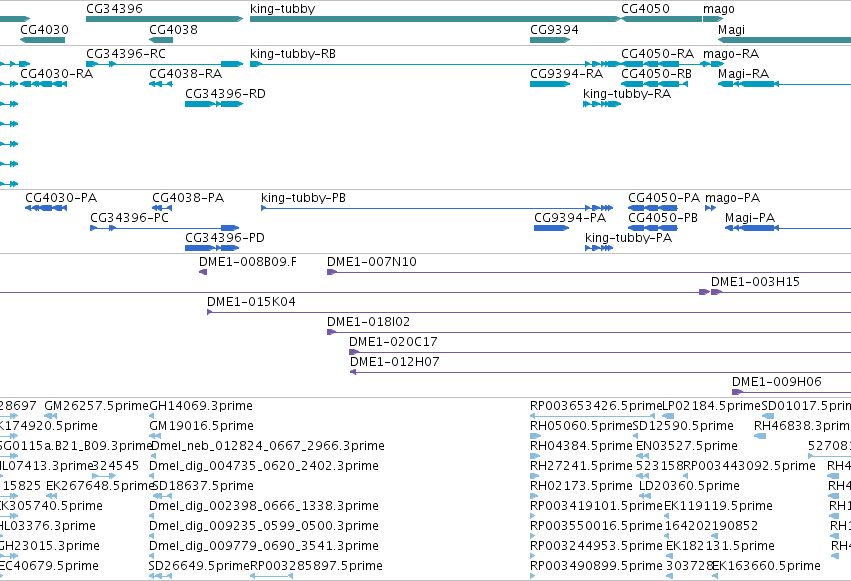851x581 pixels.
Task: Select protein CG34396-PD
Action: (212, 248)
